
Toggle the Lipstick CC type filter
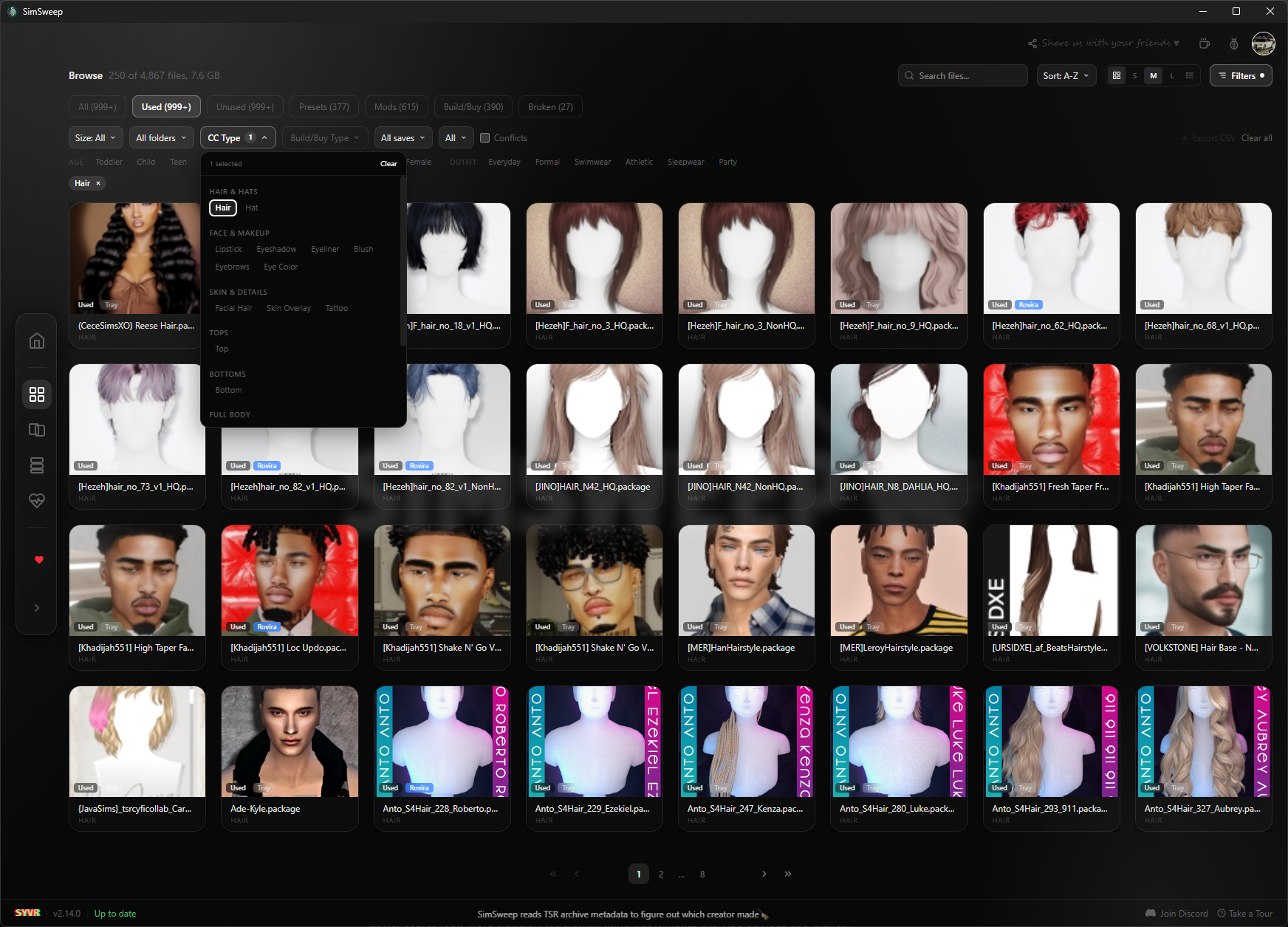point(228,250)
